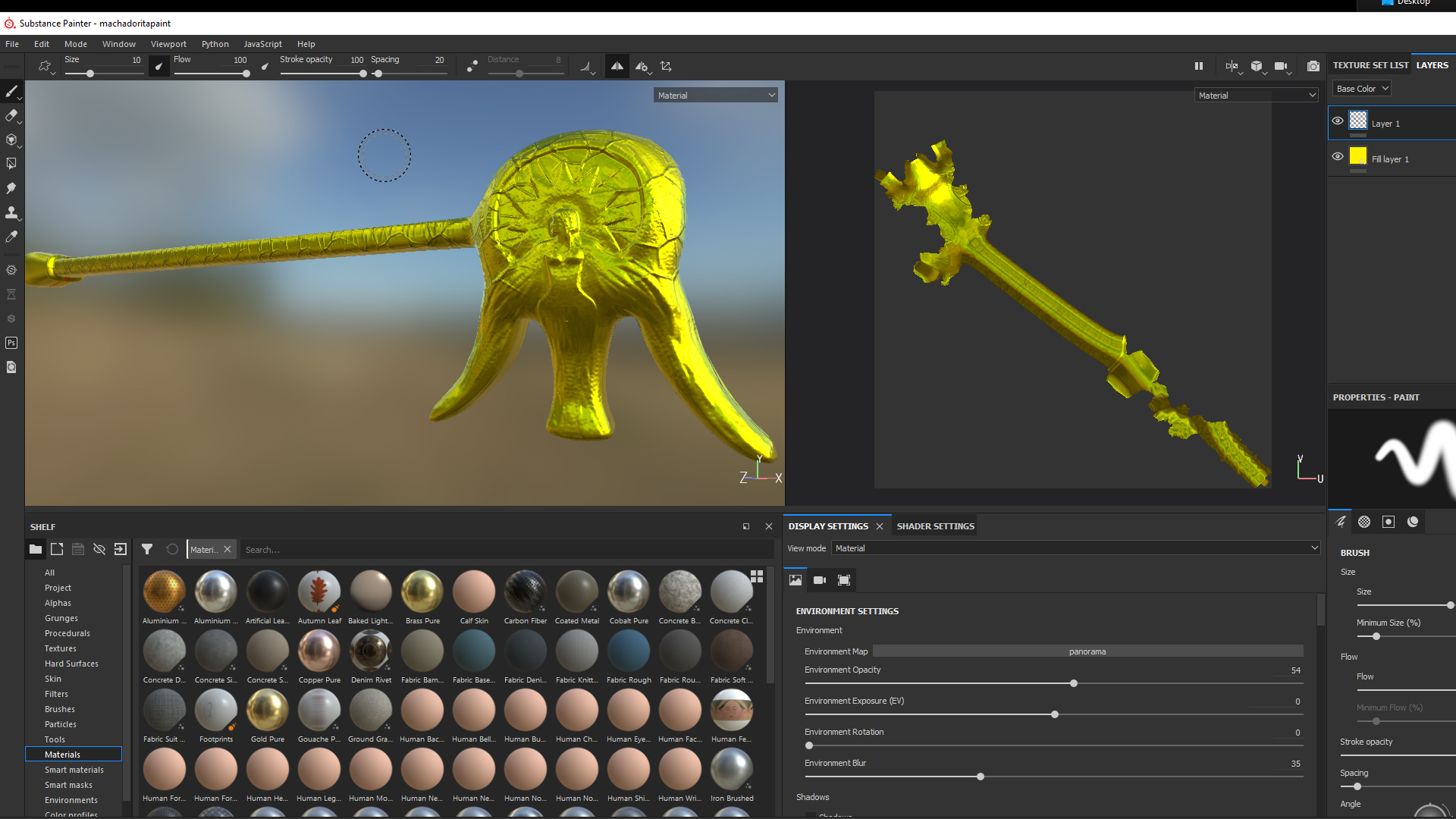Click the shelf folder icon
1456x819 pixels.
(36, 549)
